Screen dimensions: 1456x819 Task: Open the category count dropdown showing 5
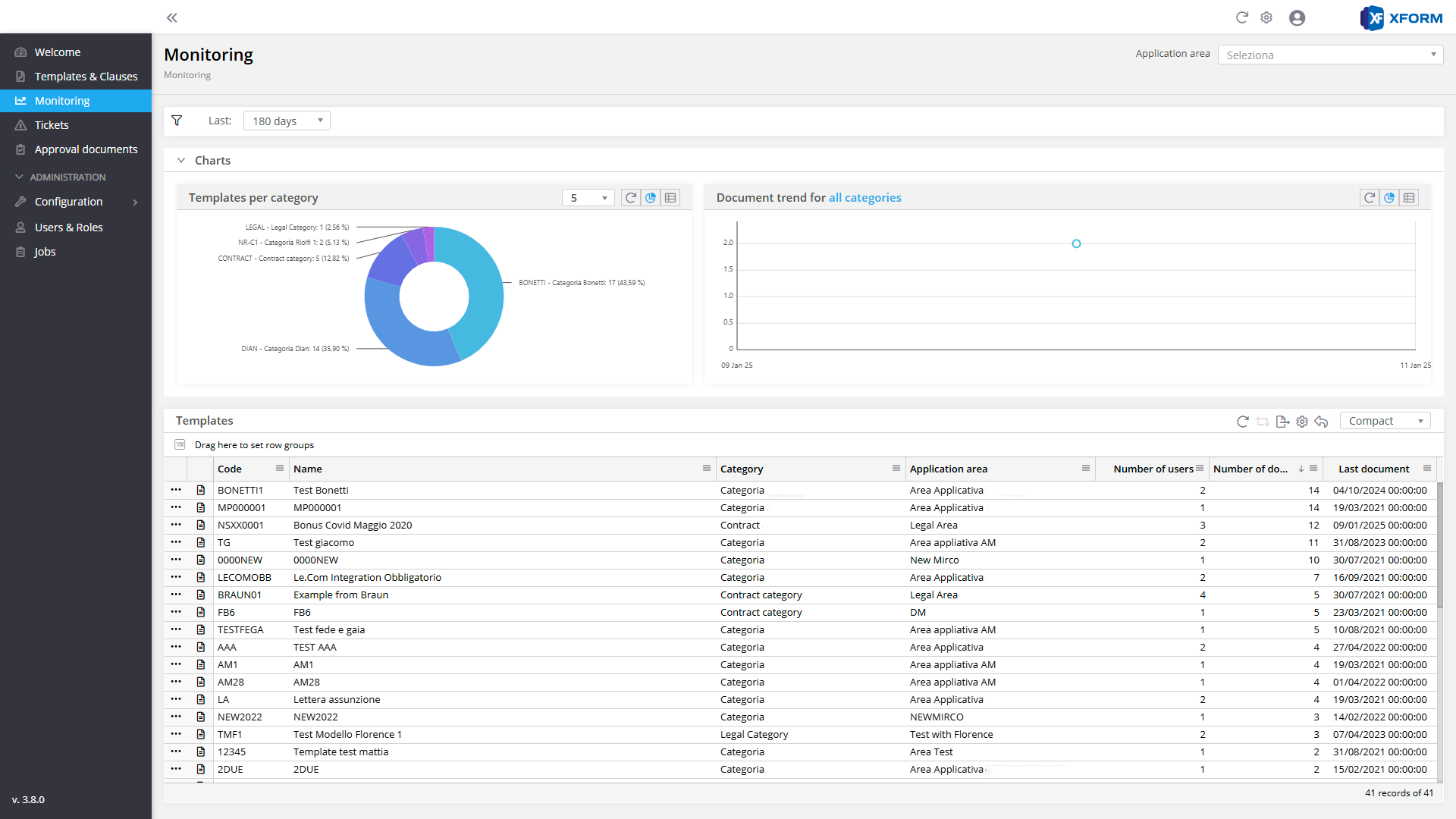point(588,198)
